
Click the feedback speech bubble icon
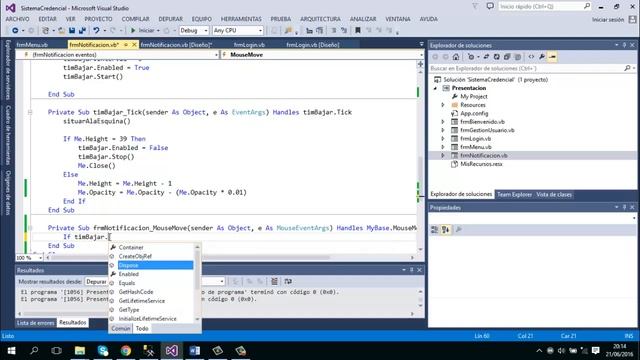[490, 6]
